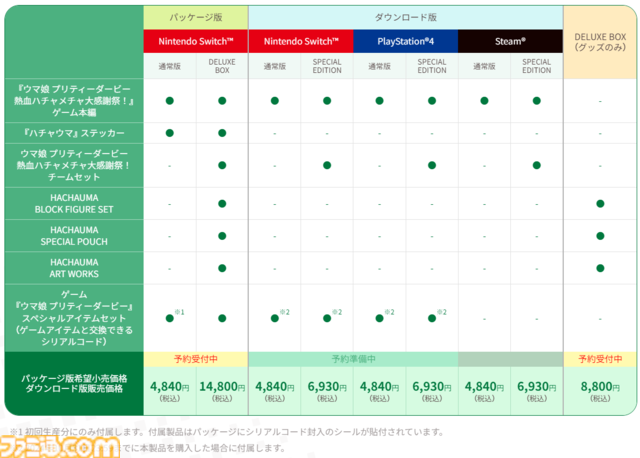Click SPECIAL EDITION under download Nintendo Switch

[327, 66]
